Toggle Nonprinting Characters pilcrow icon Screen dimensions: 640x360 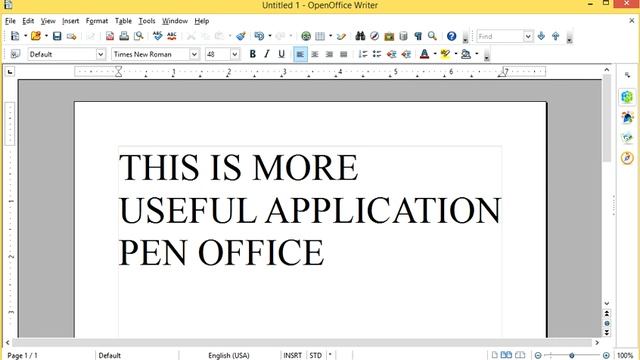coord(418,36)
